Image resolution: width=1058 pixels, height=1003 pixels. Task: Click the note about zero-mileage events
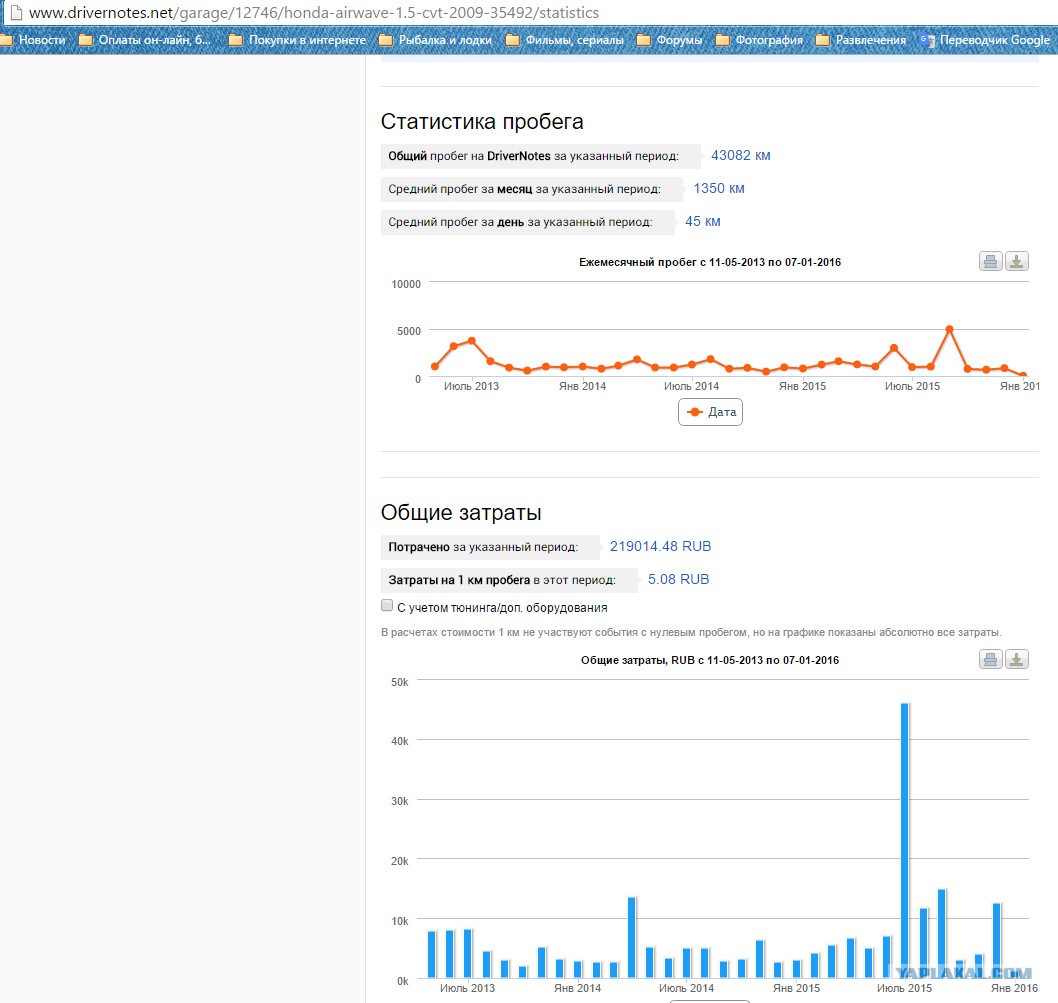(691, 632)
